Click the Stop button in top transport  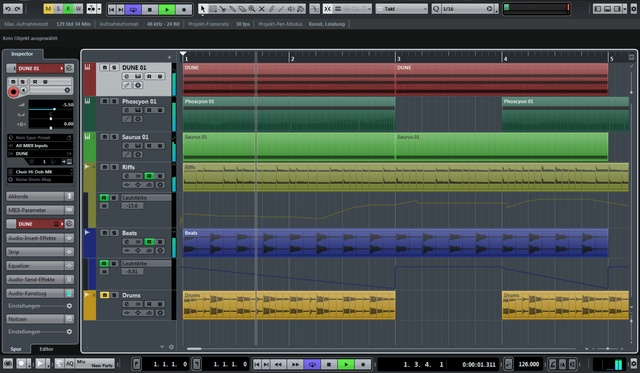tap(150, 9)
